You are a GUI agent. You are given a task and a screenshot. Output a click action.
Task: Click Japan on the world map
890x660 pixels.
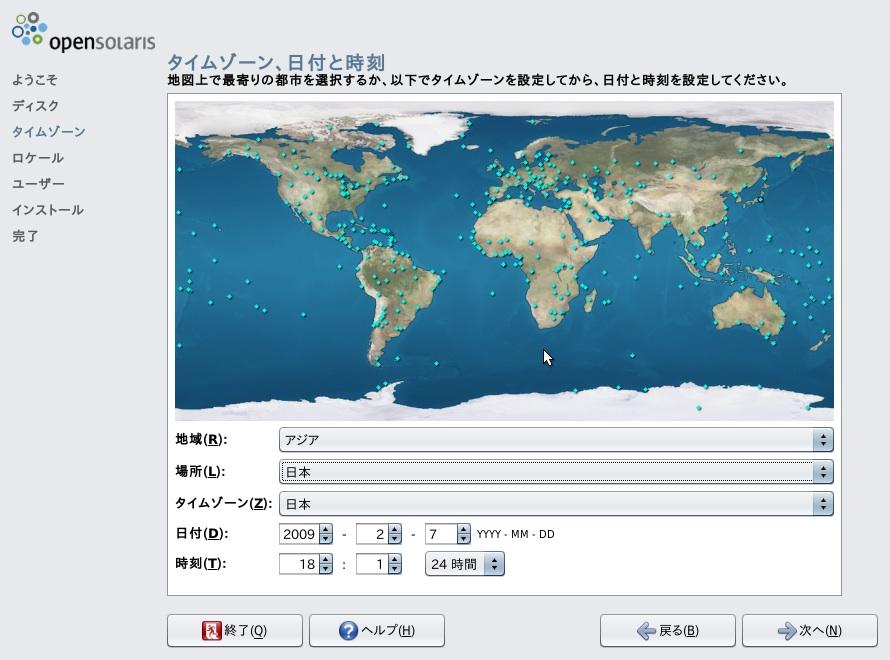point(759,199)
